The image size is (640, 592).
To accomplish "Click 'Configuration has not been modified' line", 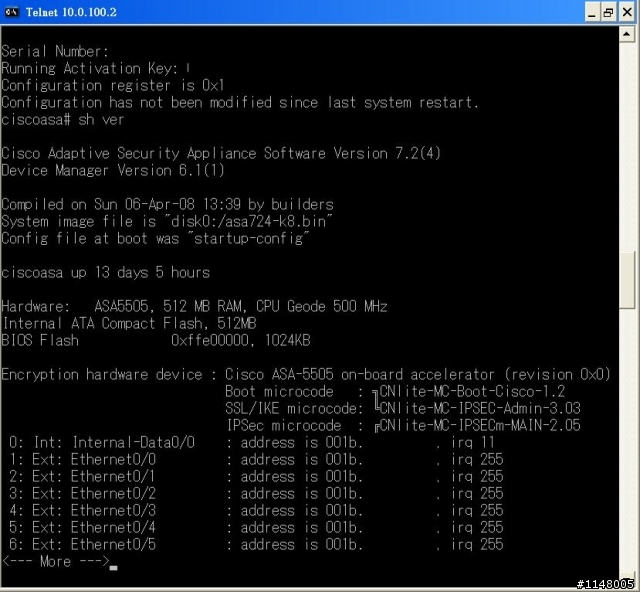I will pos(240,102).
